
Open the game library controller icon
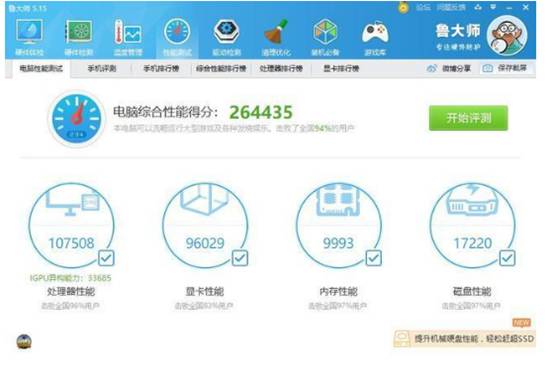375,33
